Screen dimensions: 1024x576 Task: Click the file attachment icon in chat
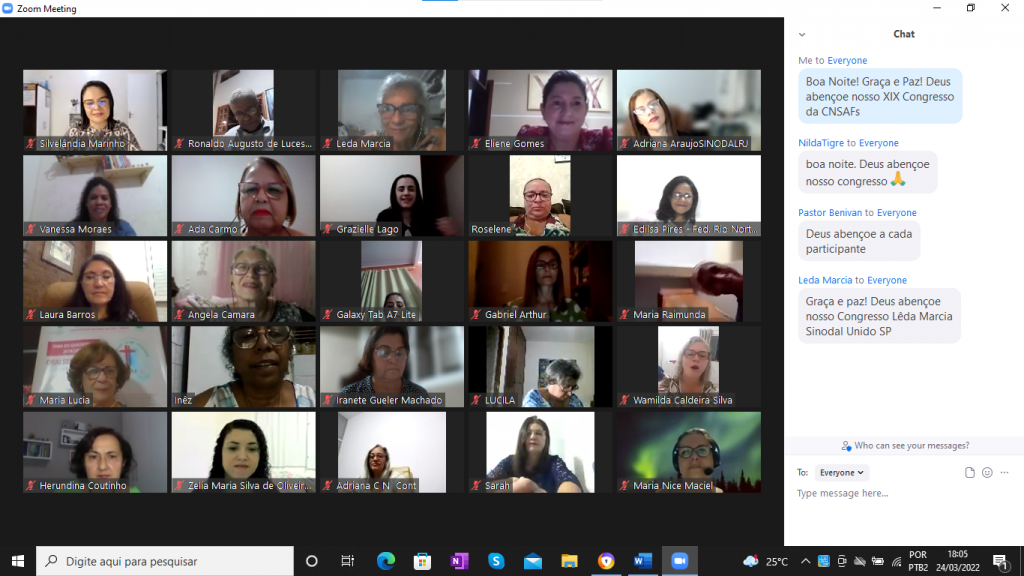pyautogui.click(x=969, y=473)
